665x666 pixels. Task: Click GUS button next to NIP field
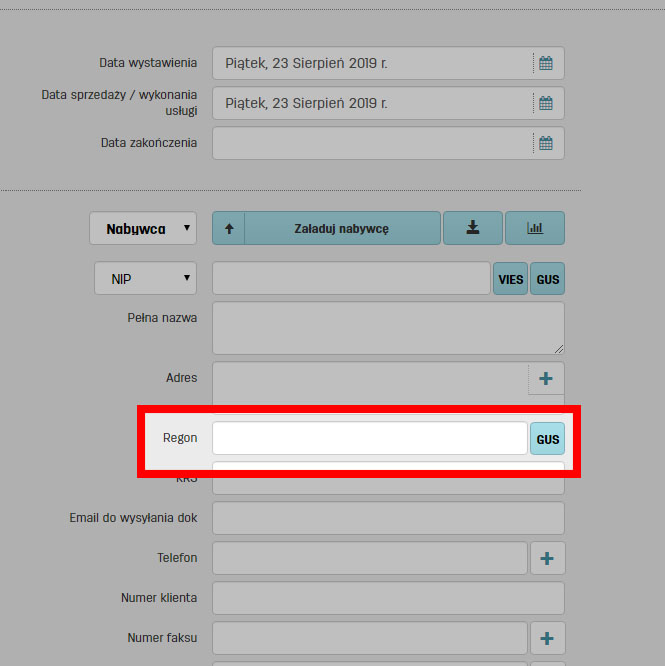point(547,279)
